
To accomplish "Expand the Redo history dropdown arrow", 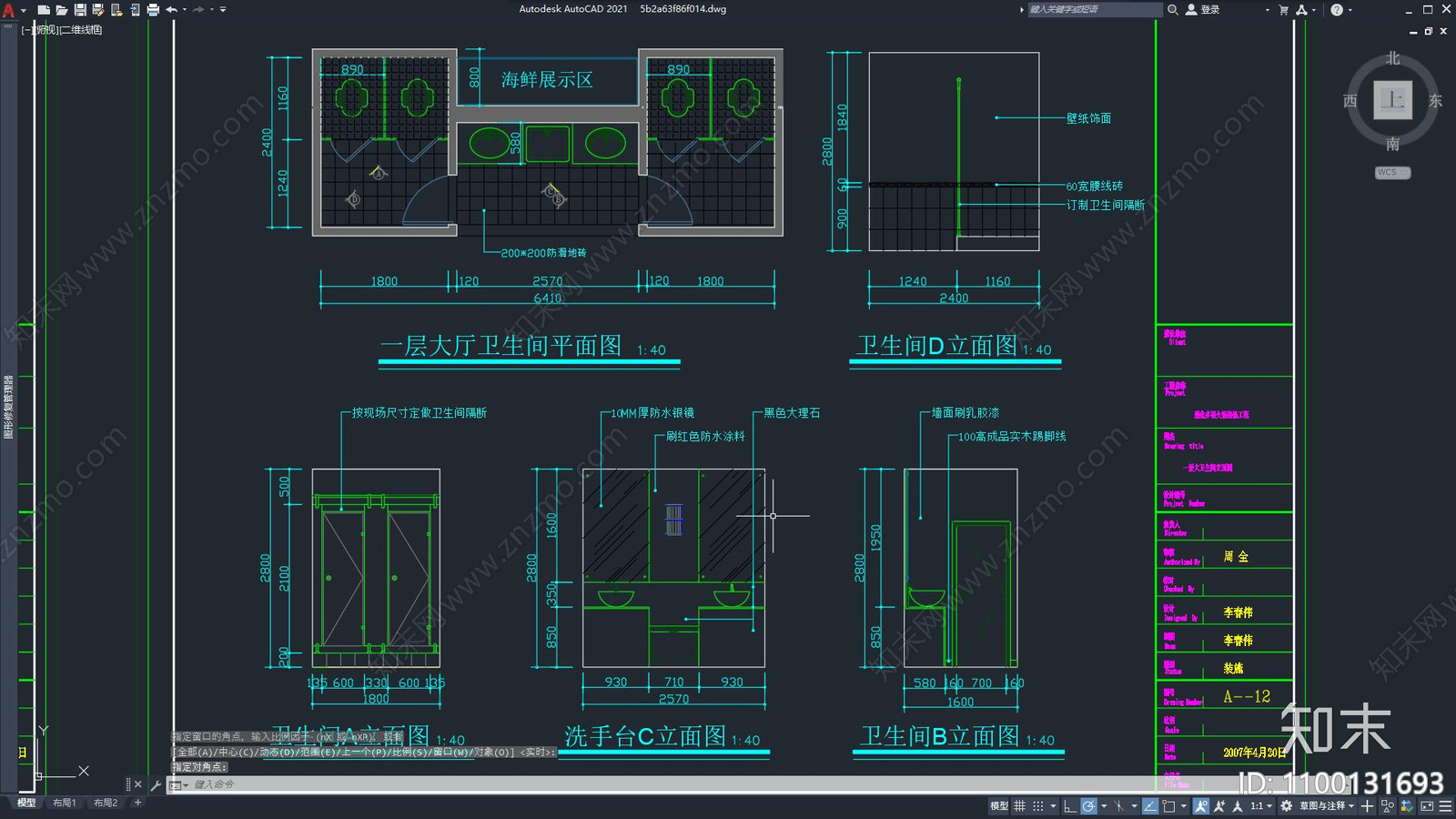I will [212, 10].
